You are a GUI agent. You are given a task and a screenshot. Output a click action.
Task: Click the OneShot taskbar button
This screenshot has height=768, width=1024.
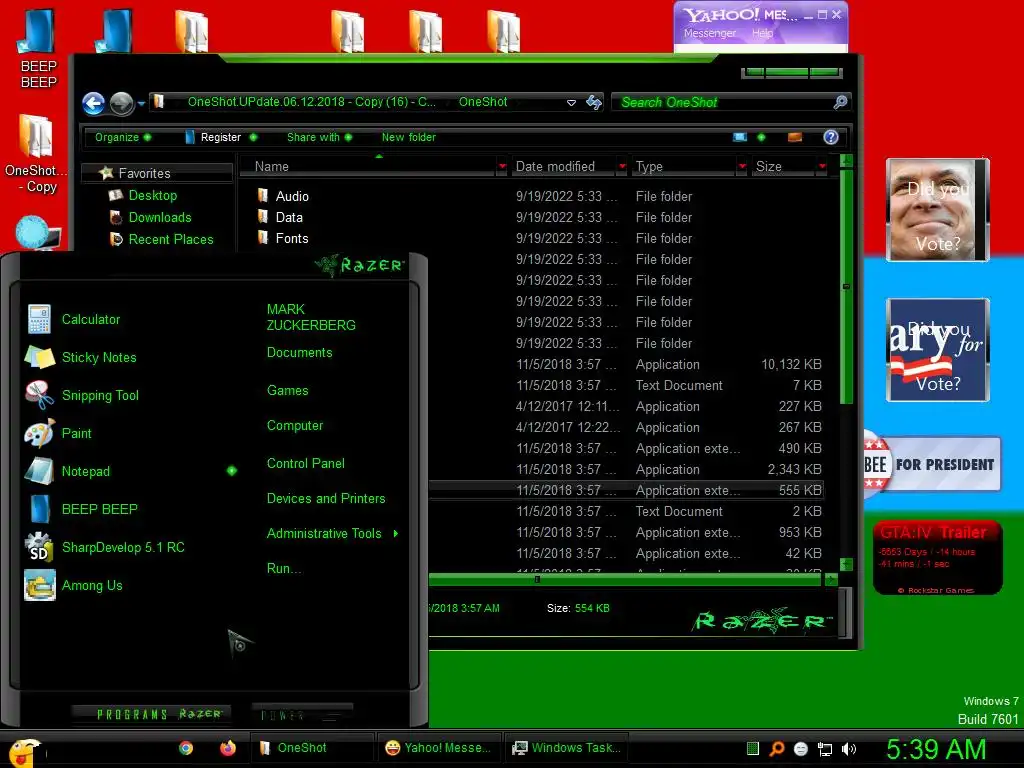(x=312, y=748)
